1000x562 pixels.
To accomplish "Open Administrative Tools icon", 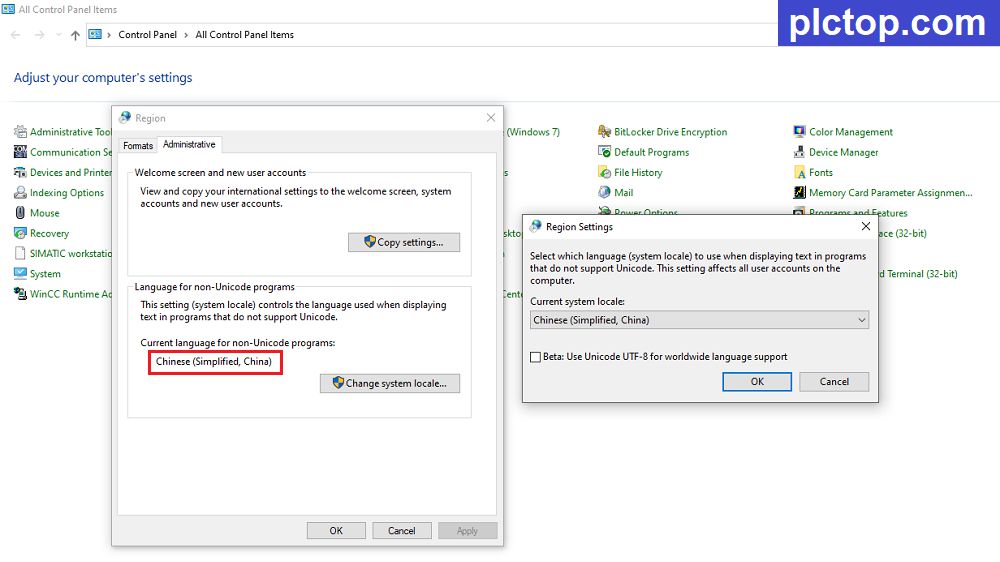I will tap(20, 132).
